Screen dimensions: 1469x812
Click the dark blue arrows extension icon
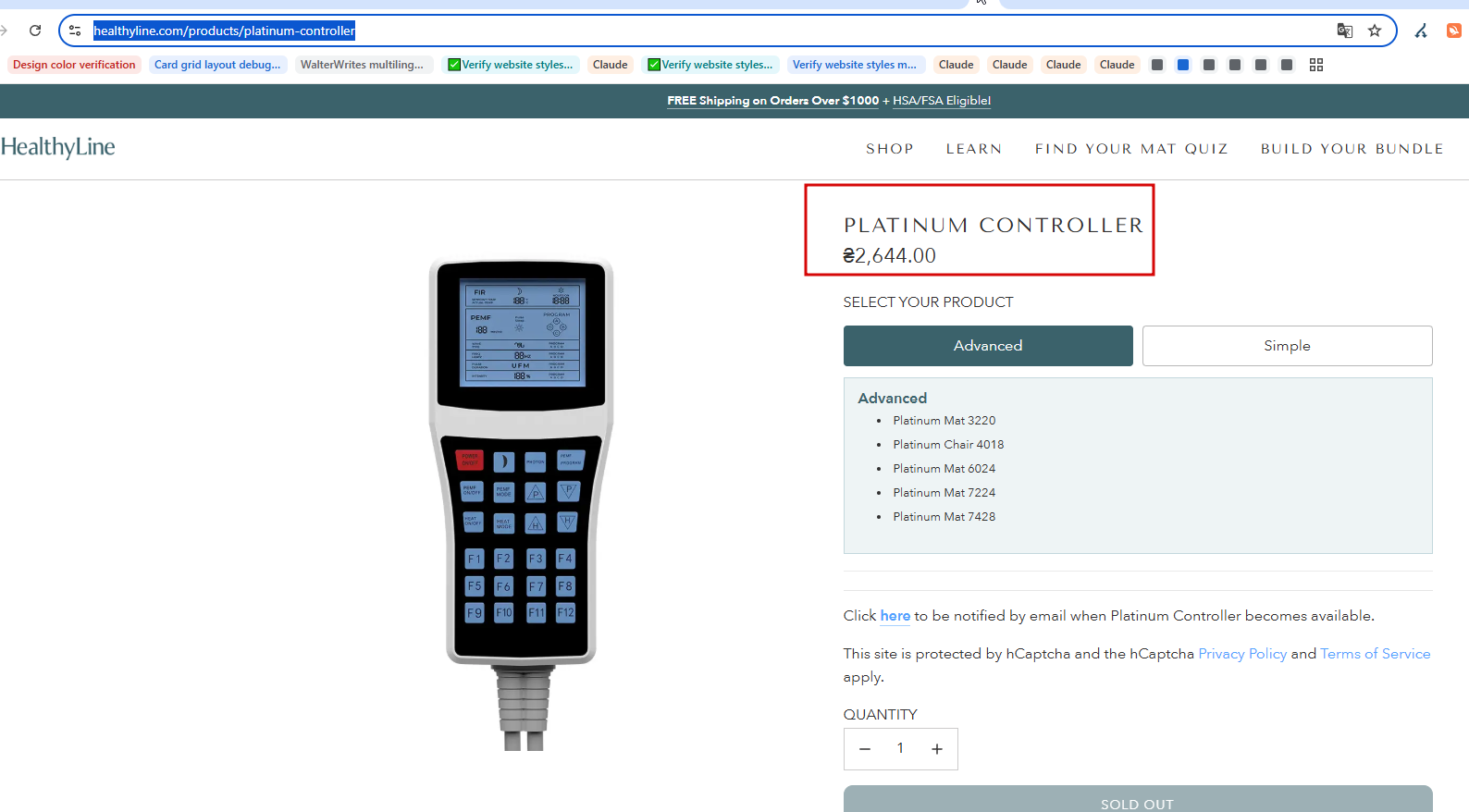coord(1421,31)
